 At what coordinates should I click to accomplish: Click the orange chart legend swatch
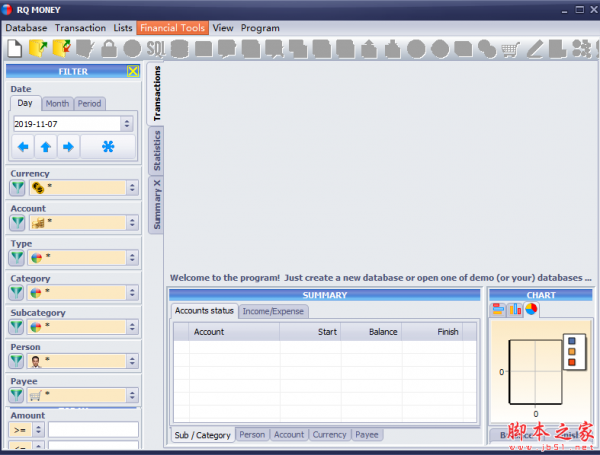pyautogui.click(x=572, y=351)
